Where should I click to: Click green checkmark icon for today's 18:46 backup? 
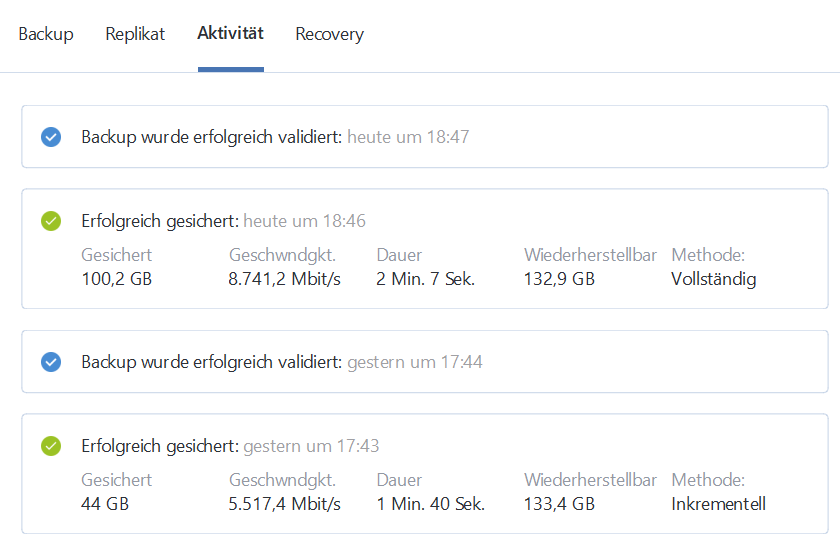click(51, 221)
